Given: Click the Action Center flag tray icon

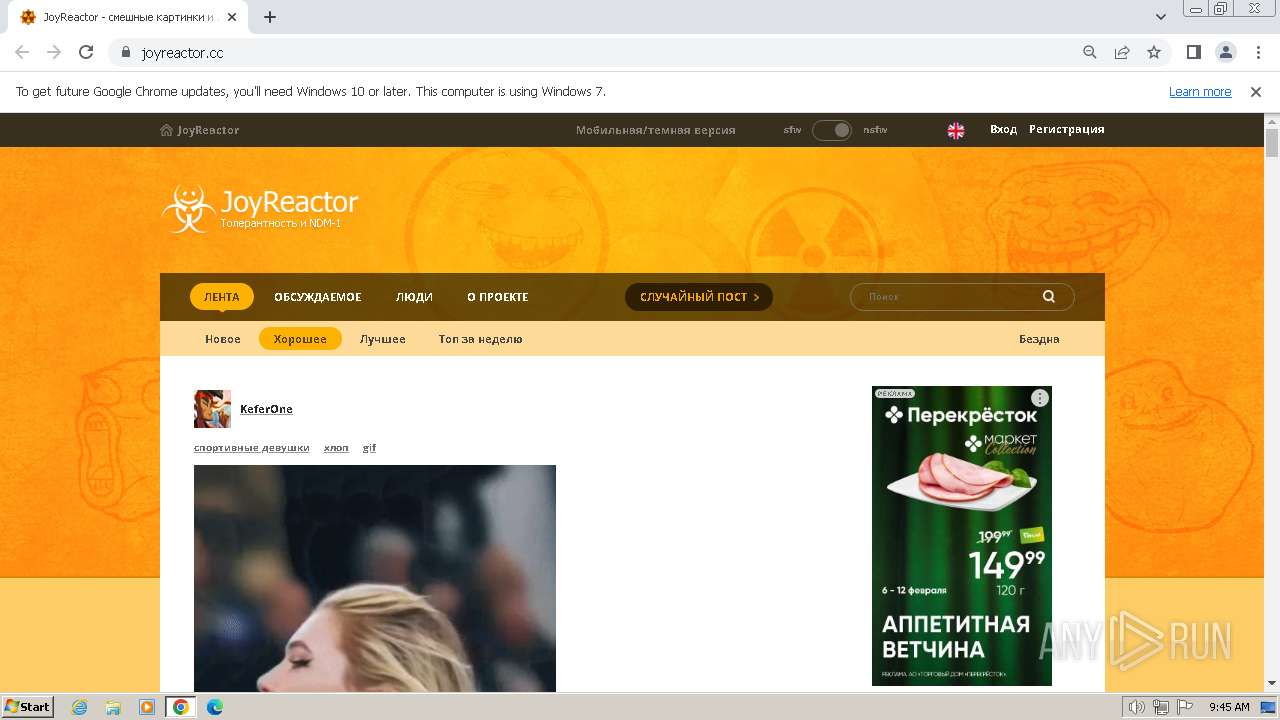Looking at the screenshot, I should coord(1185,707).
